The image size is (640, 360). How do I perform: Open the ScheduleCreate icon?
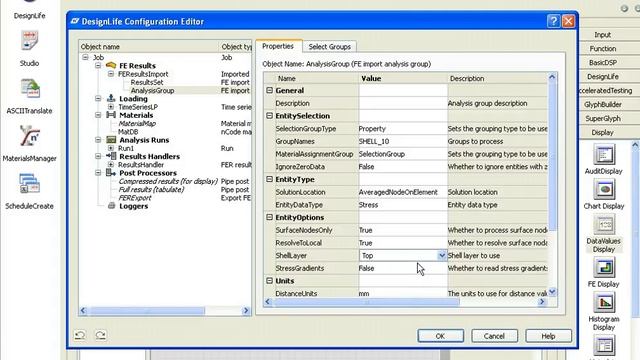click(29, 184)
